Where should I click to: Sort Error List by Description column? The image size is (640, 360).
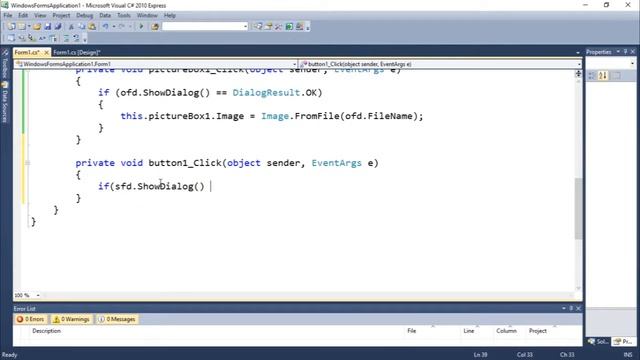[x=47, y=331]
